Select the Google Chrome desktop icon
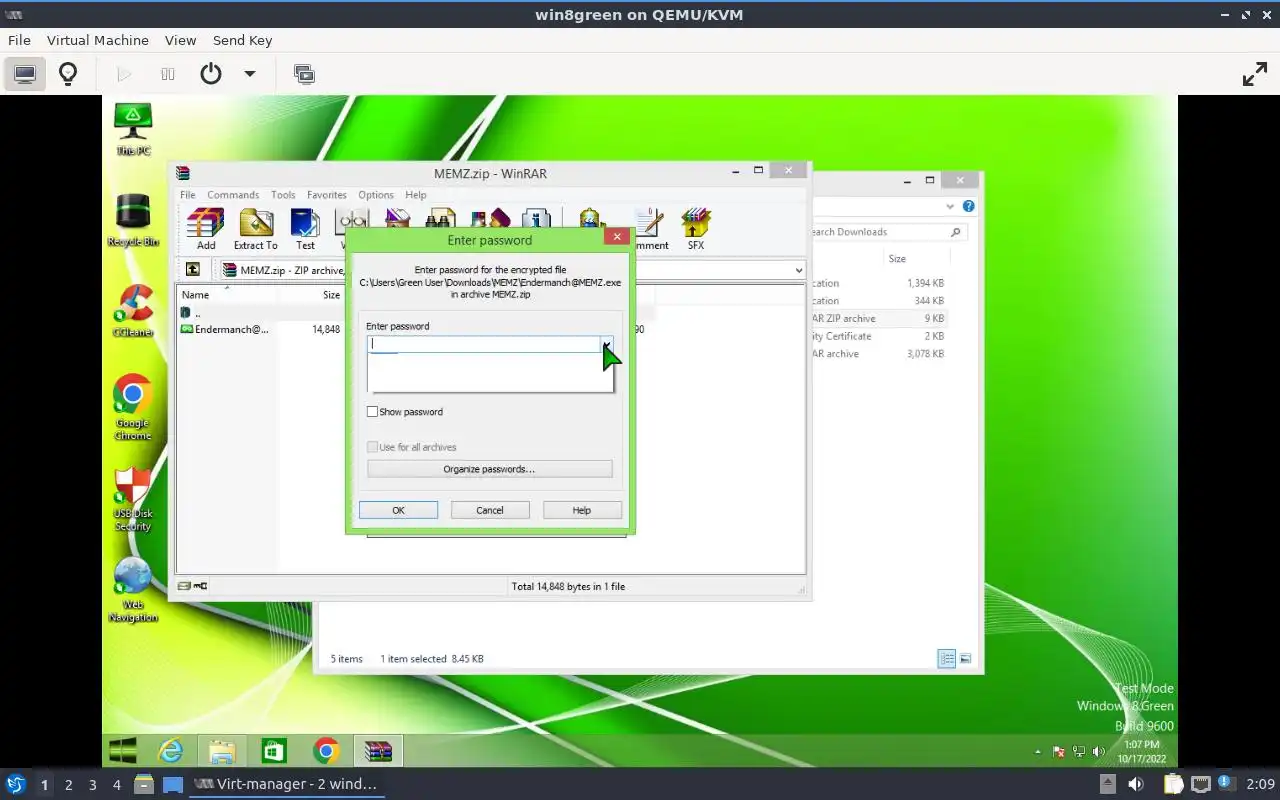 (x=133, y=407)
